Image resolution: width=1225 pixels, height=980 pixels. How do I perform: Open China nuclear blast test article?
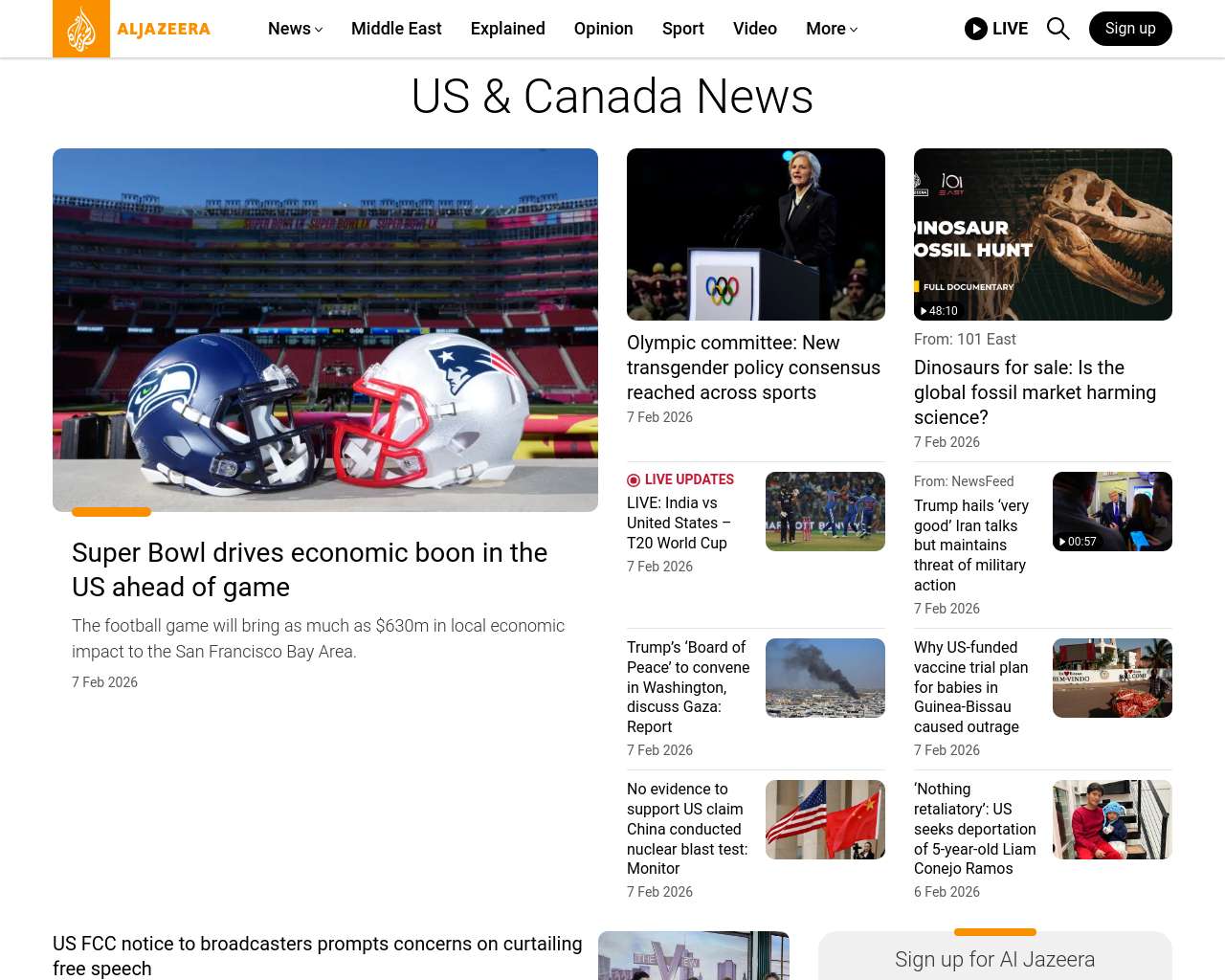pyautogui.click(x=687, y=829)
